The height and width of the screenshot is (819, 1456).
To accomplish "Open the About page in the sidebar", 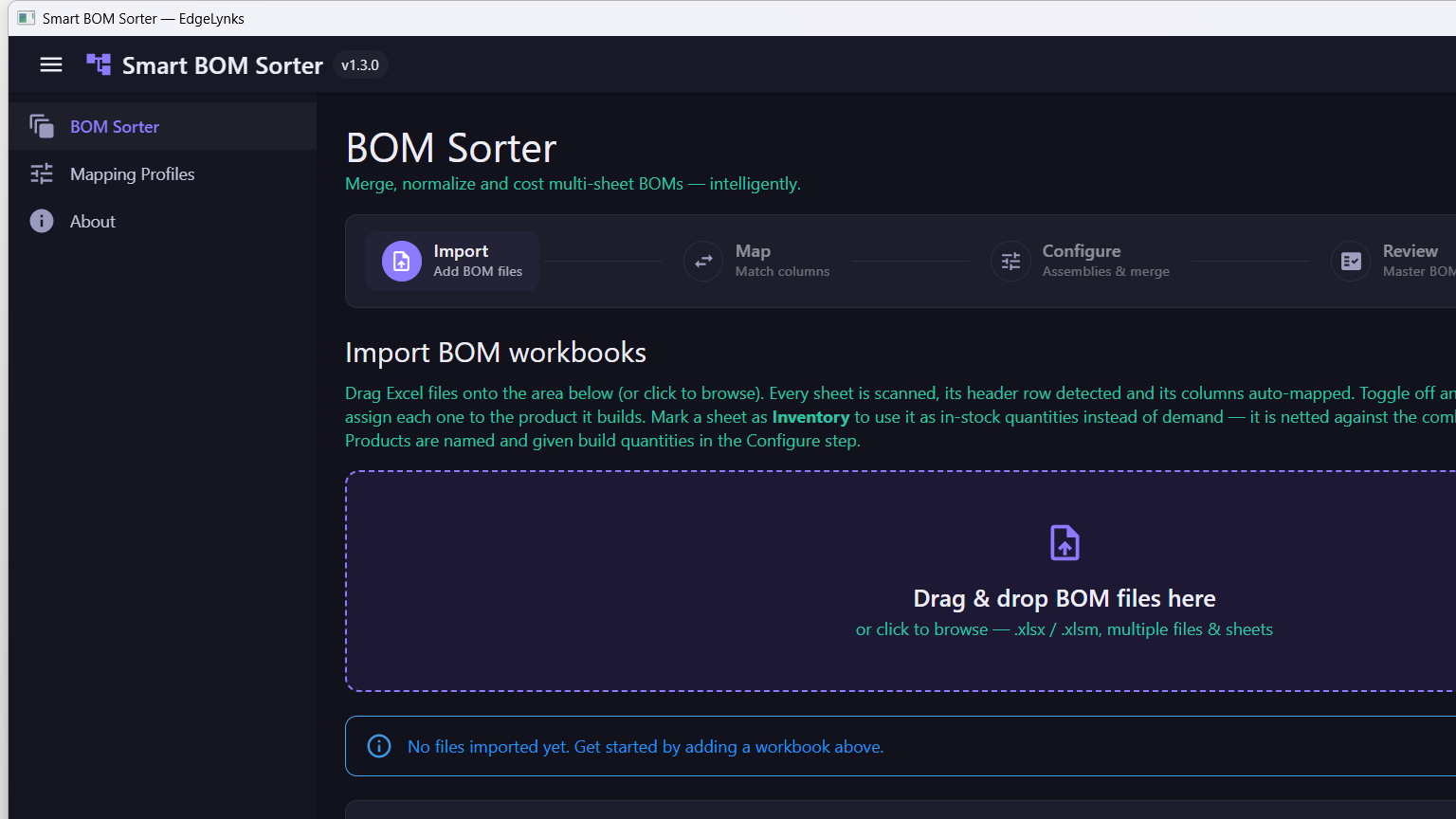I will click(x=163, y=221).
